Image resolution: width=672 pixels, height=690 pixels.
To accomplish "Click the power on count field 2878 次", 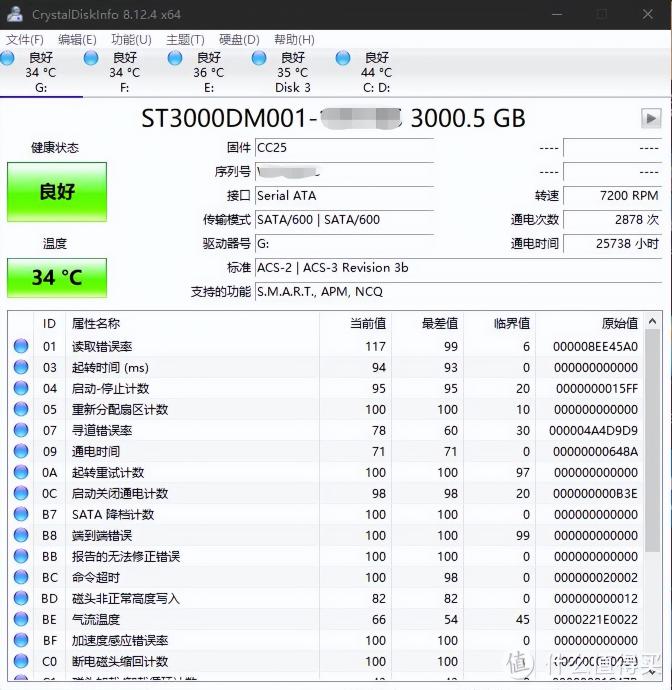I will [612, 220].
